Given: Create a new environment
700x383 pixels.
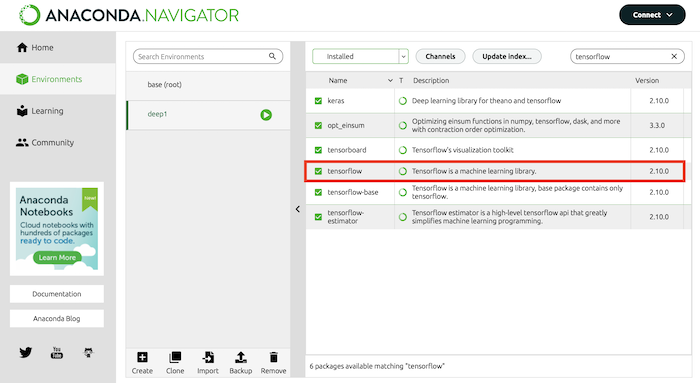Looking at the screenshot, I should (x=142, y=362).
